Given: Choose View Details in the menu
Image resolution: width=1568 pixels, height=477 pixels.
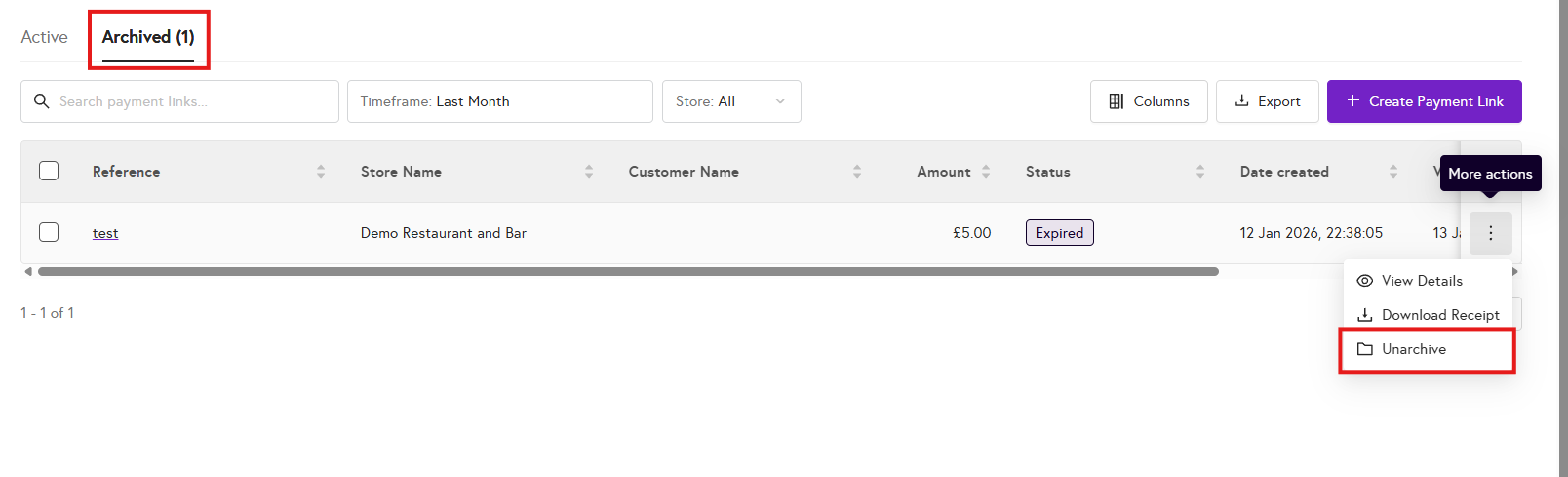Looking at the screenshot, I should pos(1422,281).
